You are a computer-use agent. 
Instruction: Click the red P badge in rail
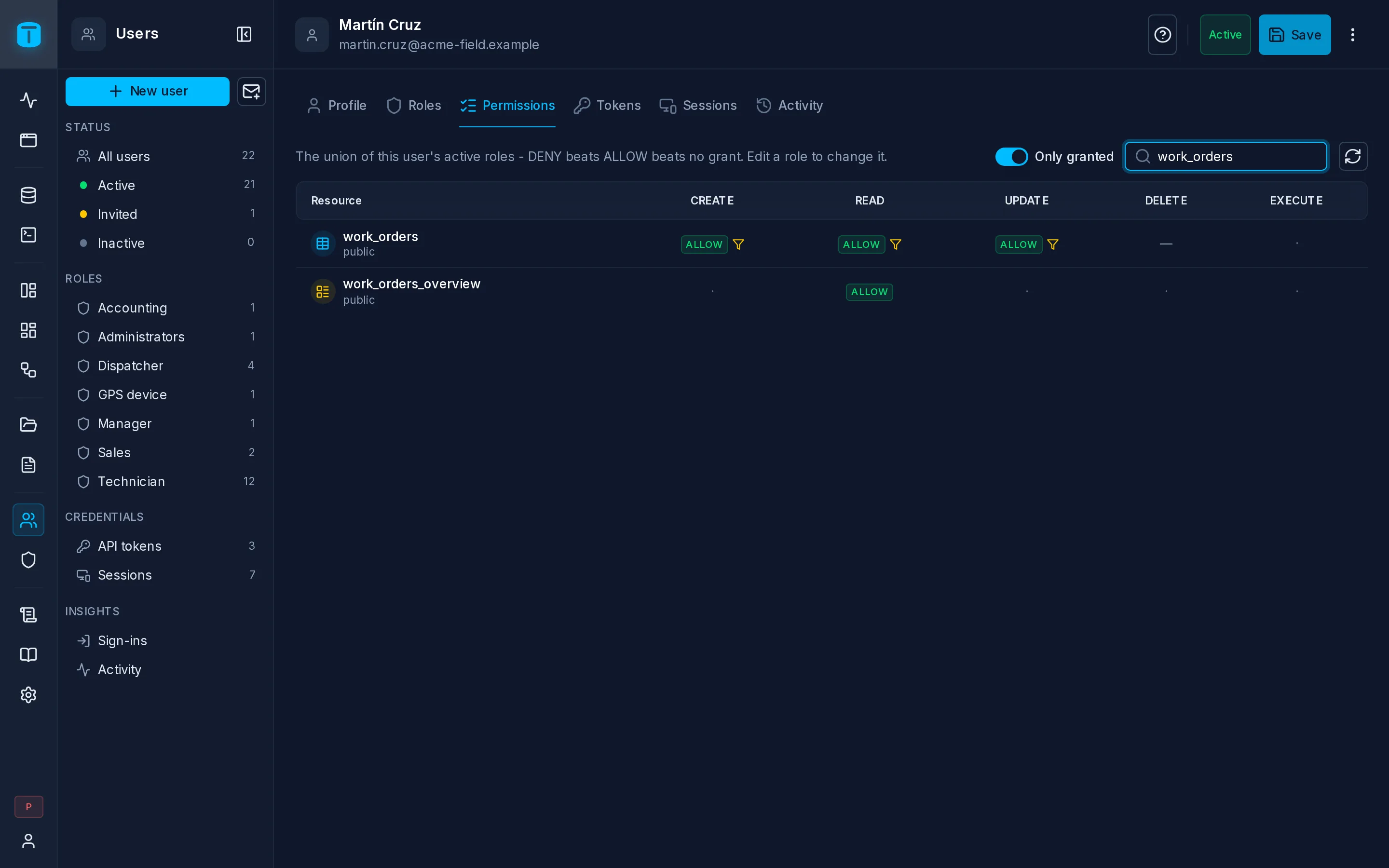click(29, 807)
